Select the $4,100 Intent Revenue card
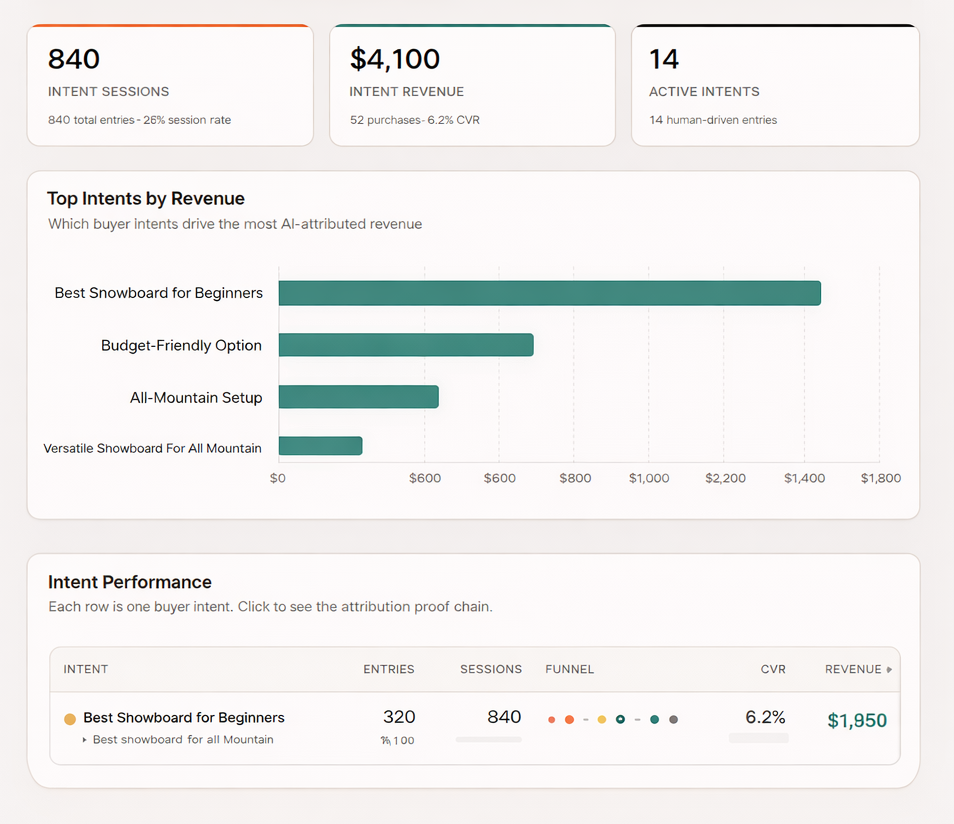The height and width of the screenshot is (824, 954). coord(472,85)
